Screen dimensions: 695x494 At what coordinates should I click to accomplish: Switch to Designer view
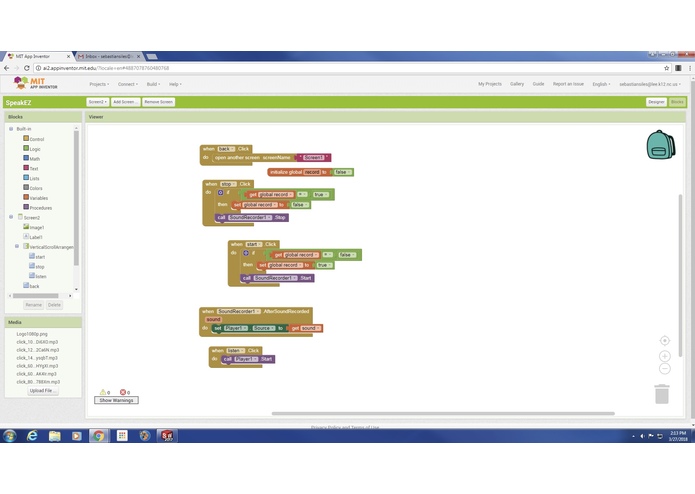click(x=656, y=102)
